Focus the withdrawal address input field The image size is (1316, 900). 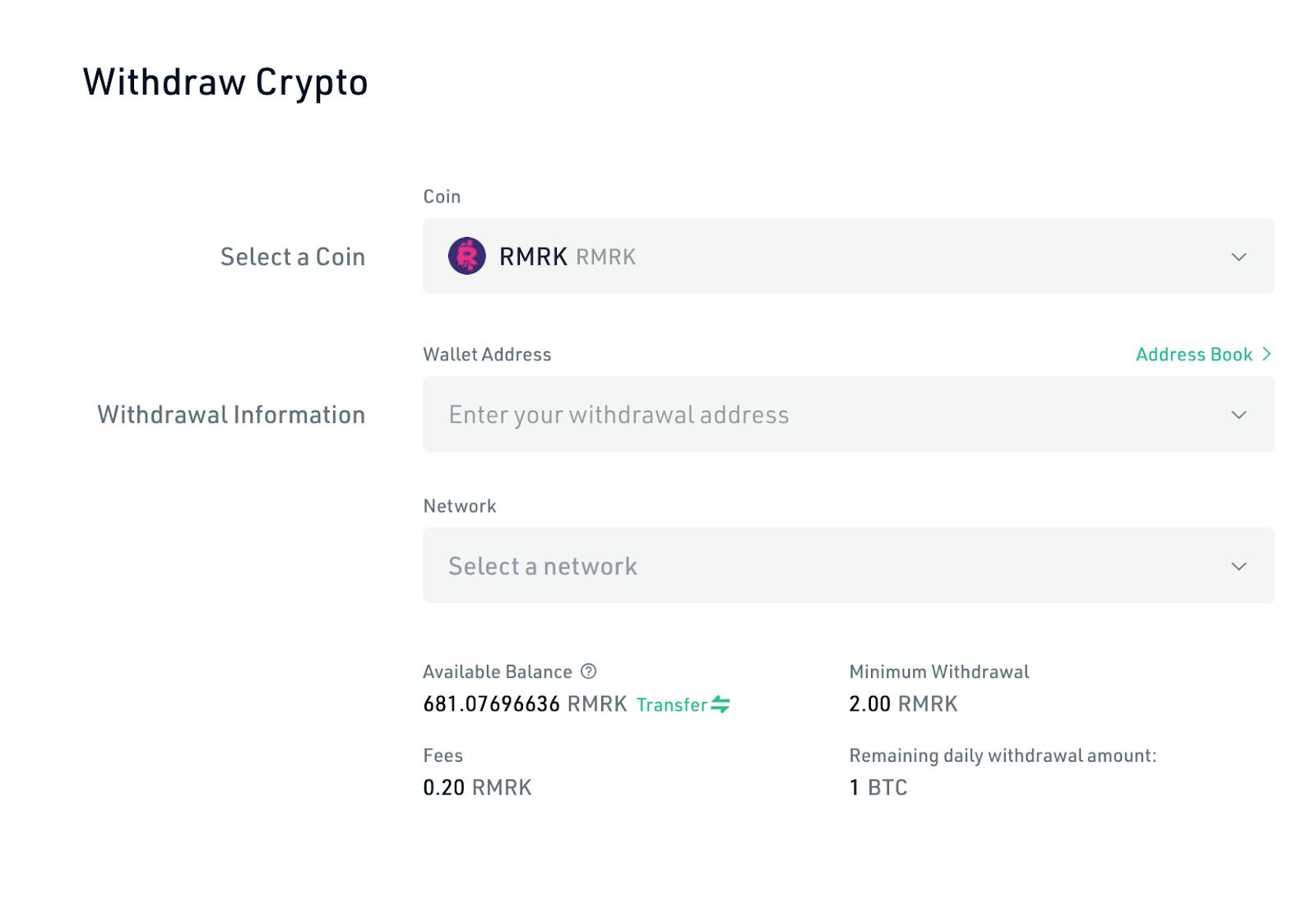tap(848, 414)
